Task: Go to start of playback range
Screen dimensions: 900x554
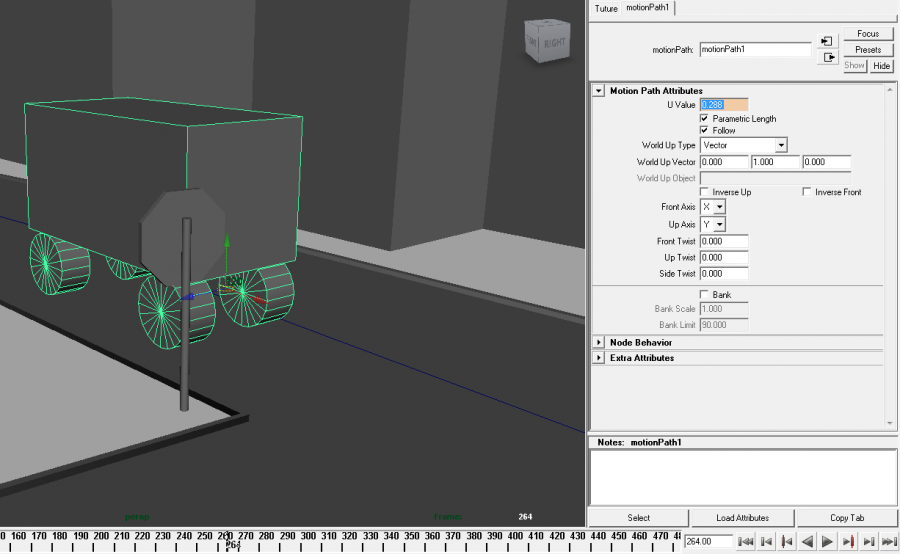Action: tap(745, 542)
